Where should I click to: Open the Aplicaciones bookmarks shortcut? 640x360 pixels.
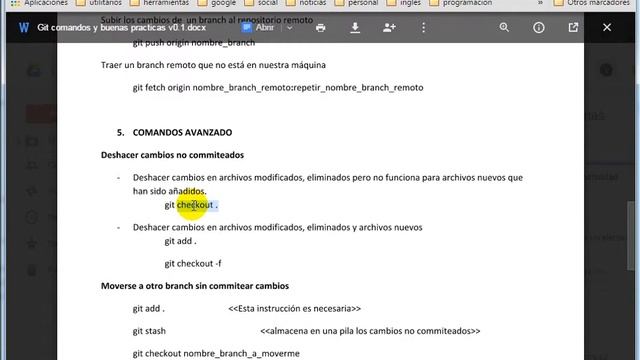(x=40, y=3)
